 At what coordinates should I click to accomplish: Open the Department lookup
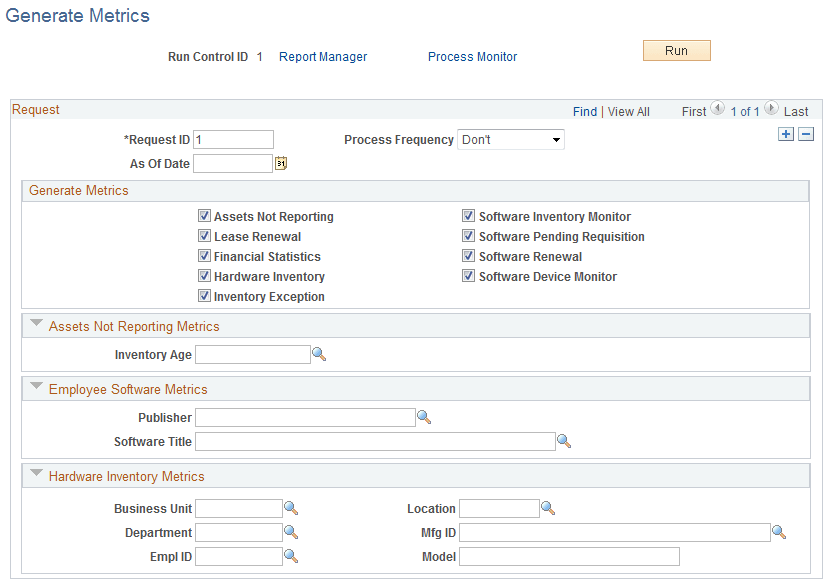291,532
